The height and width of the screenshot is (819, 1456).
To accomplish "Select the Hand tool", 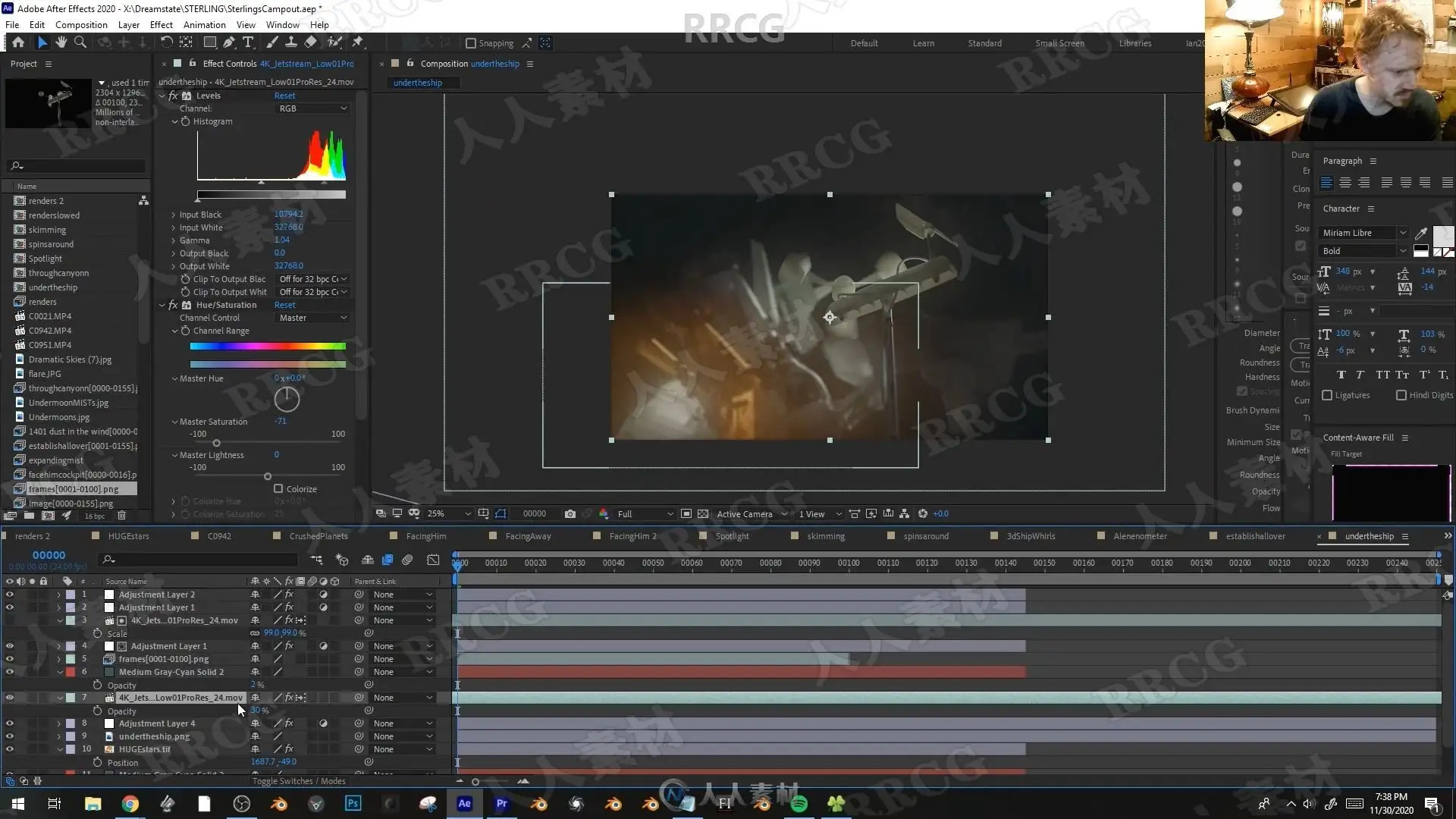I will (x=61, y=42).
